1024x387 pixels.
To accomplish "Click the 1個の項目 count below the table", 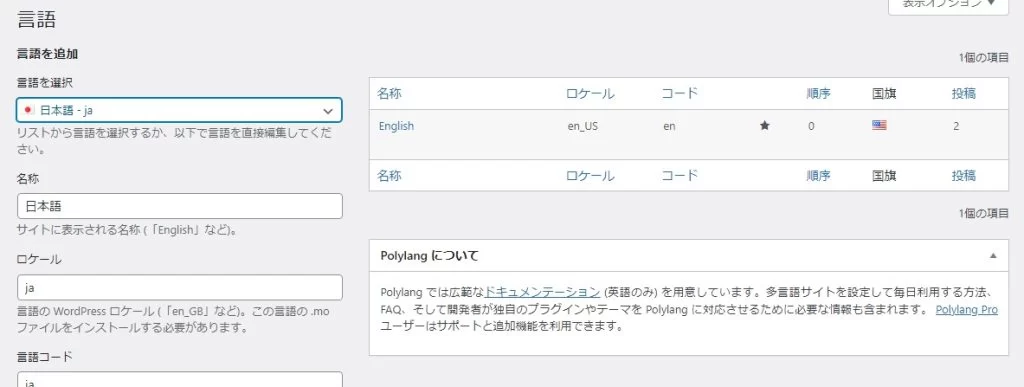I will [x=984, y=213].
